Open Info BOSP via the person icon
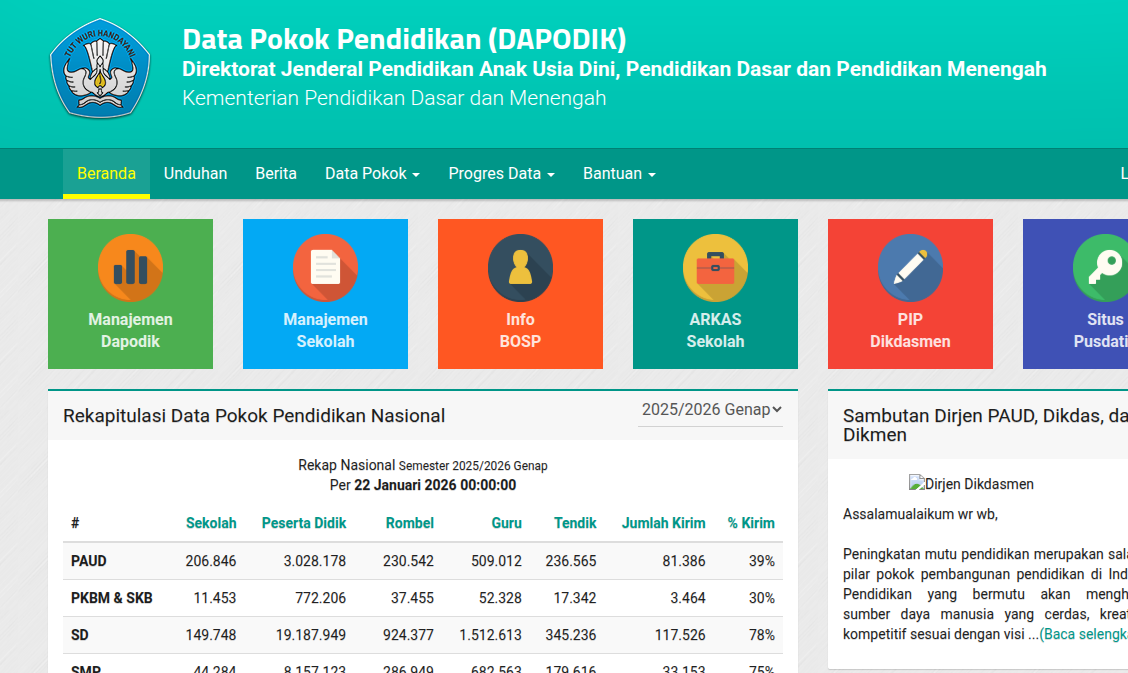Viewport: 1128px width, 673px height. point(520,267)
